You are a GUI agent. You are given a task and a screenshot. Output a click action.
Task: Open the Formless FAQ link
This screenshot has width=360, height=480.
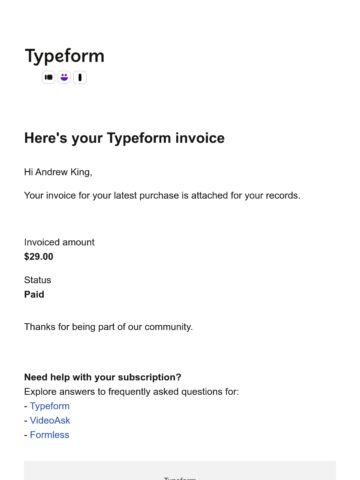pos(49,435)
